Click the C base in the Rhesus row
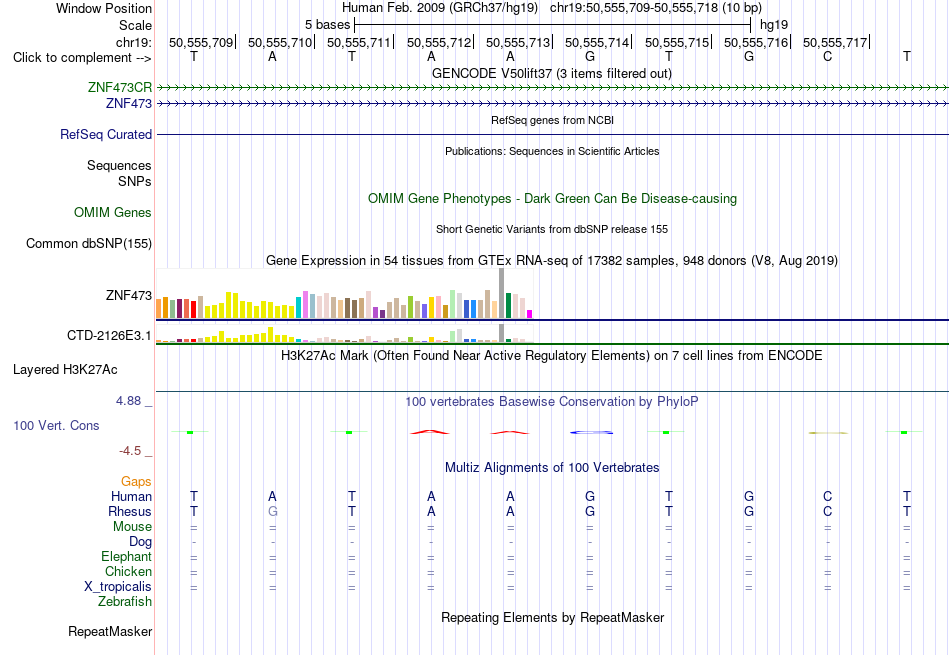950x655 pixels. (828, 511)
